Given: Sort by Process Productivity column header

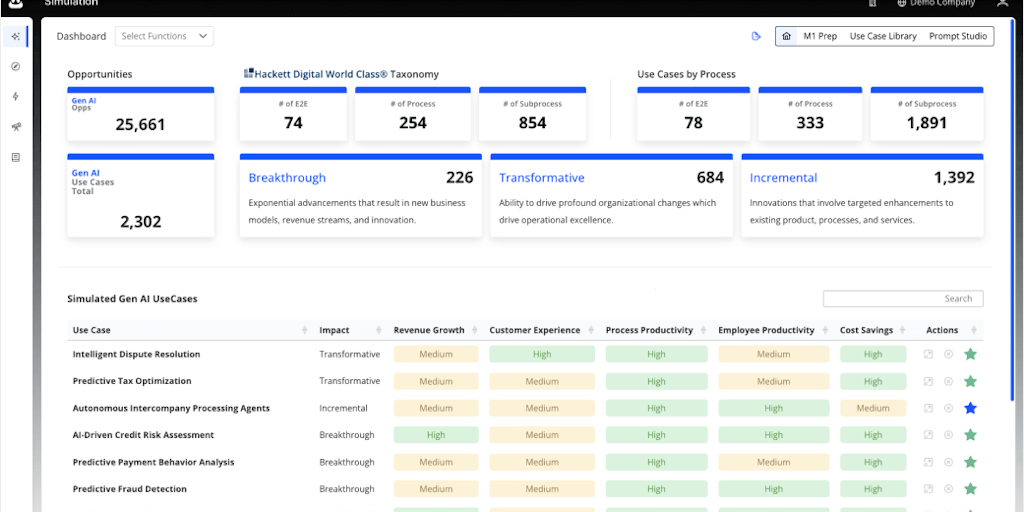Looking at the screenshot, I should click(x=656, y=330).
